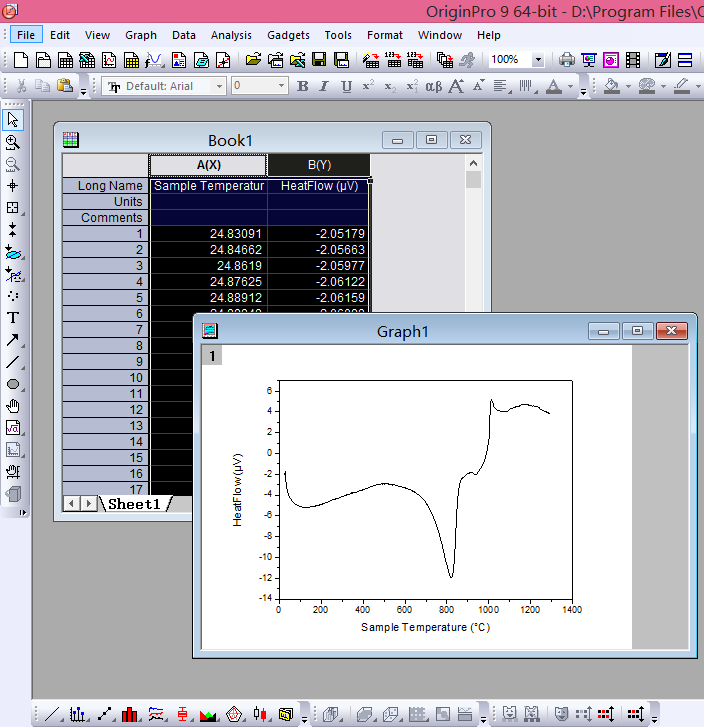Select the Line drawing tool
This screenshot has width=704, height=727.
13,362
